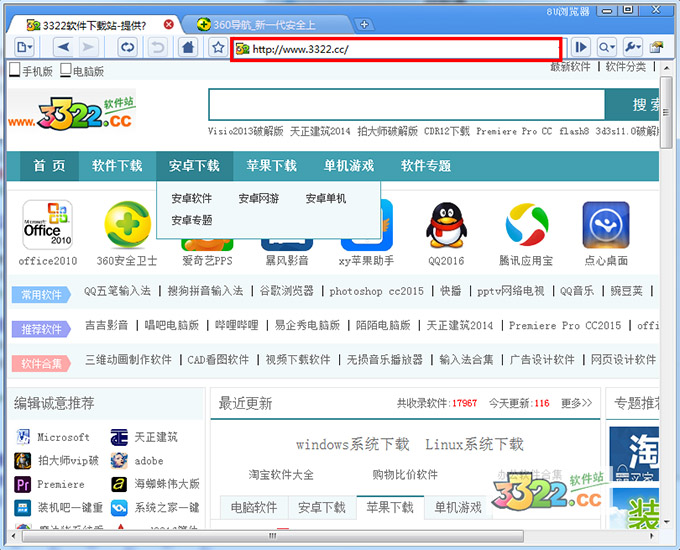Click the go/play button beside address bar
Image resolution: width=680 pixels, height=550 pixels.
tap(581, 47)
